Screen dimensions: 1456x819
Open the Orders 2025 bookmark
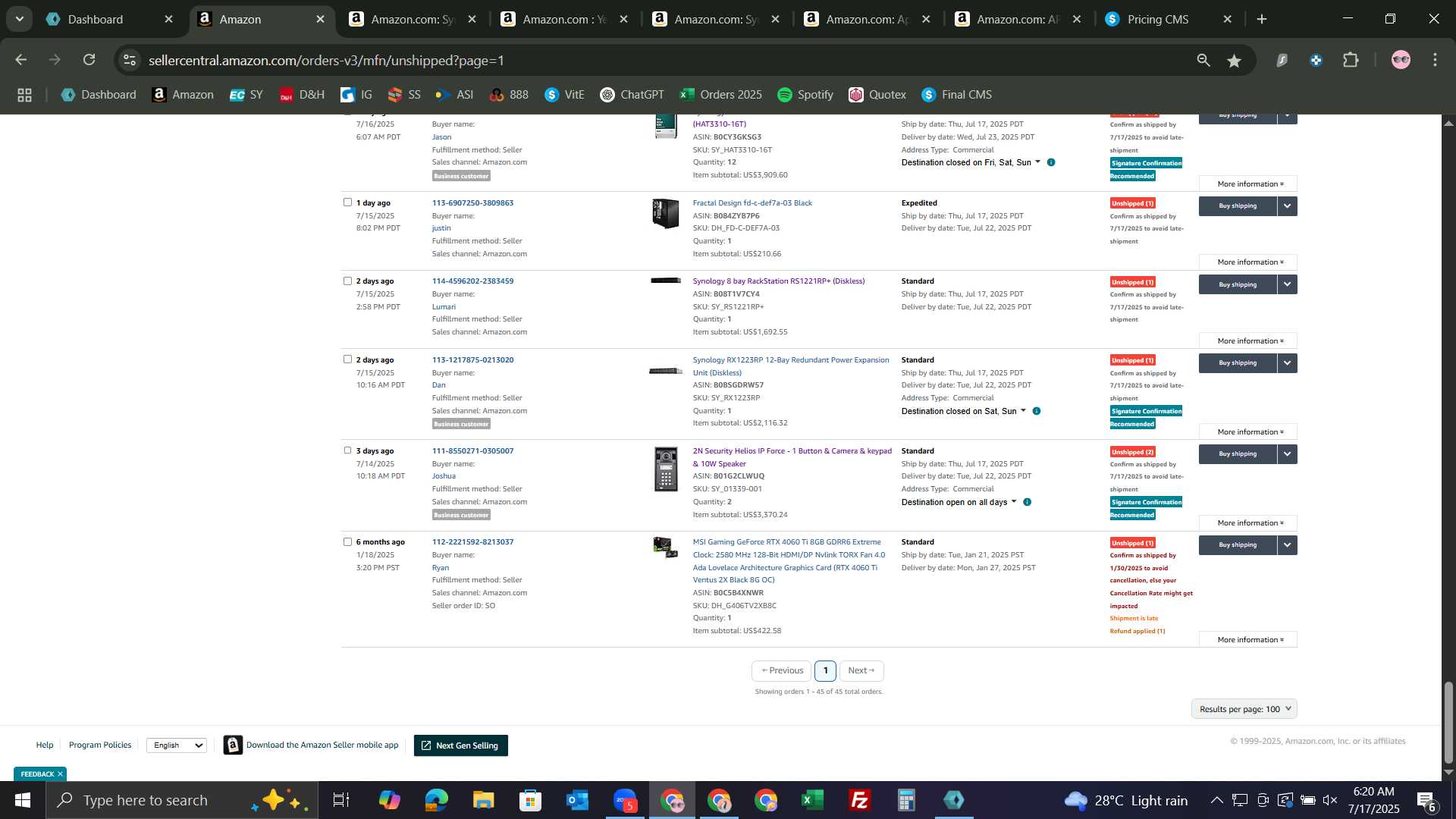[720, 95]
